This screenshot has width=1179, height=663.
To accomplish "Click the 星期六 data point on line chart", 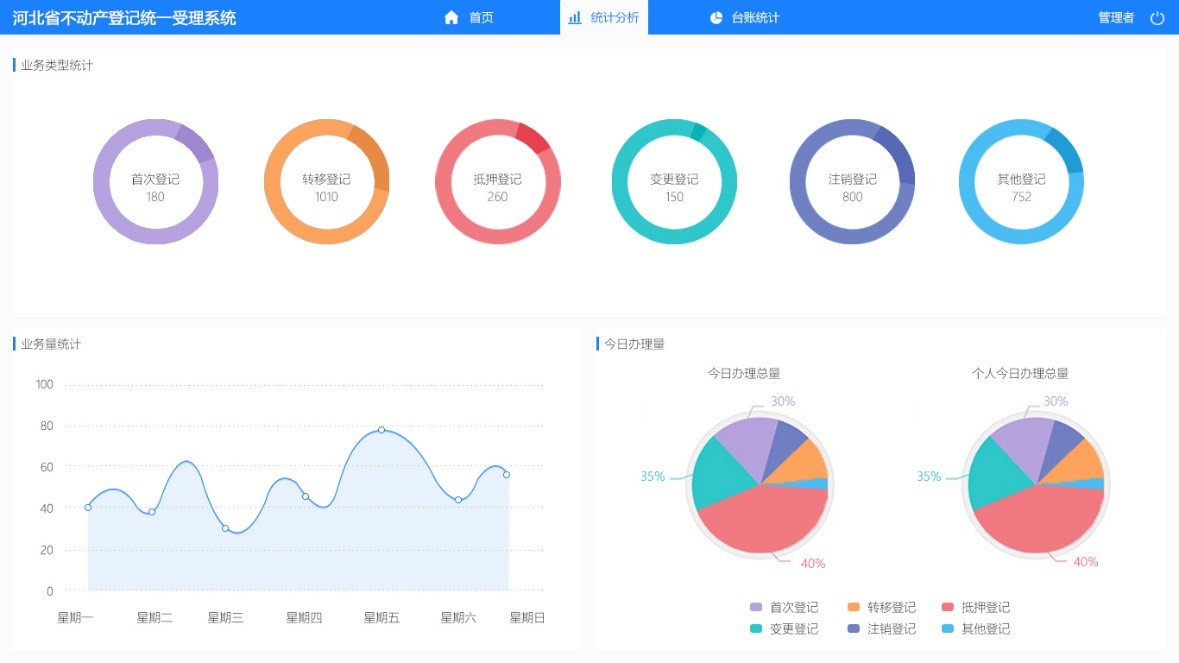I will [x=459, y=500].
